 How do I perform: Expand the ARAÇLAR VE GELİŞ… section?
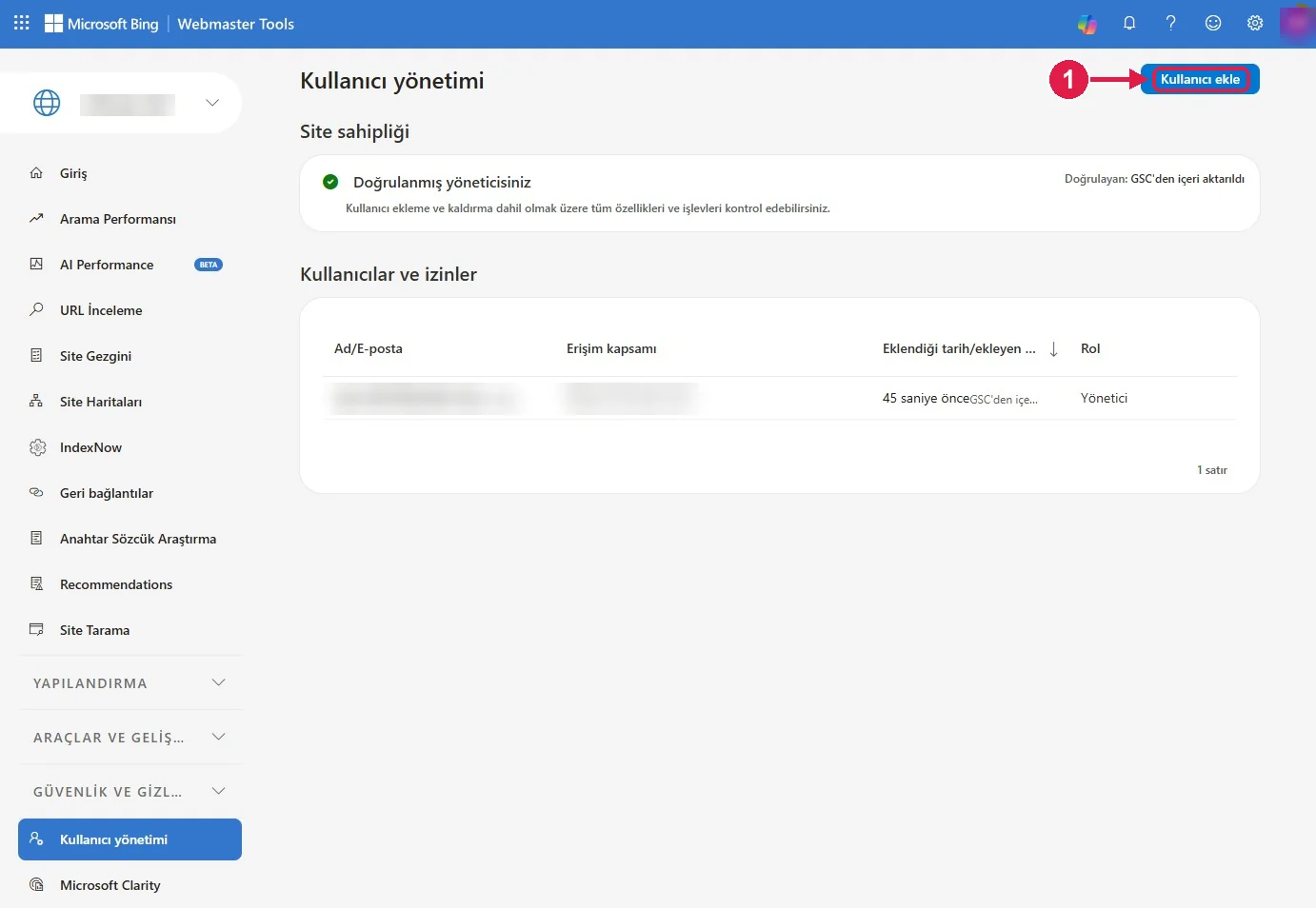[x=130, y=737]
